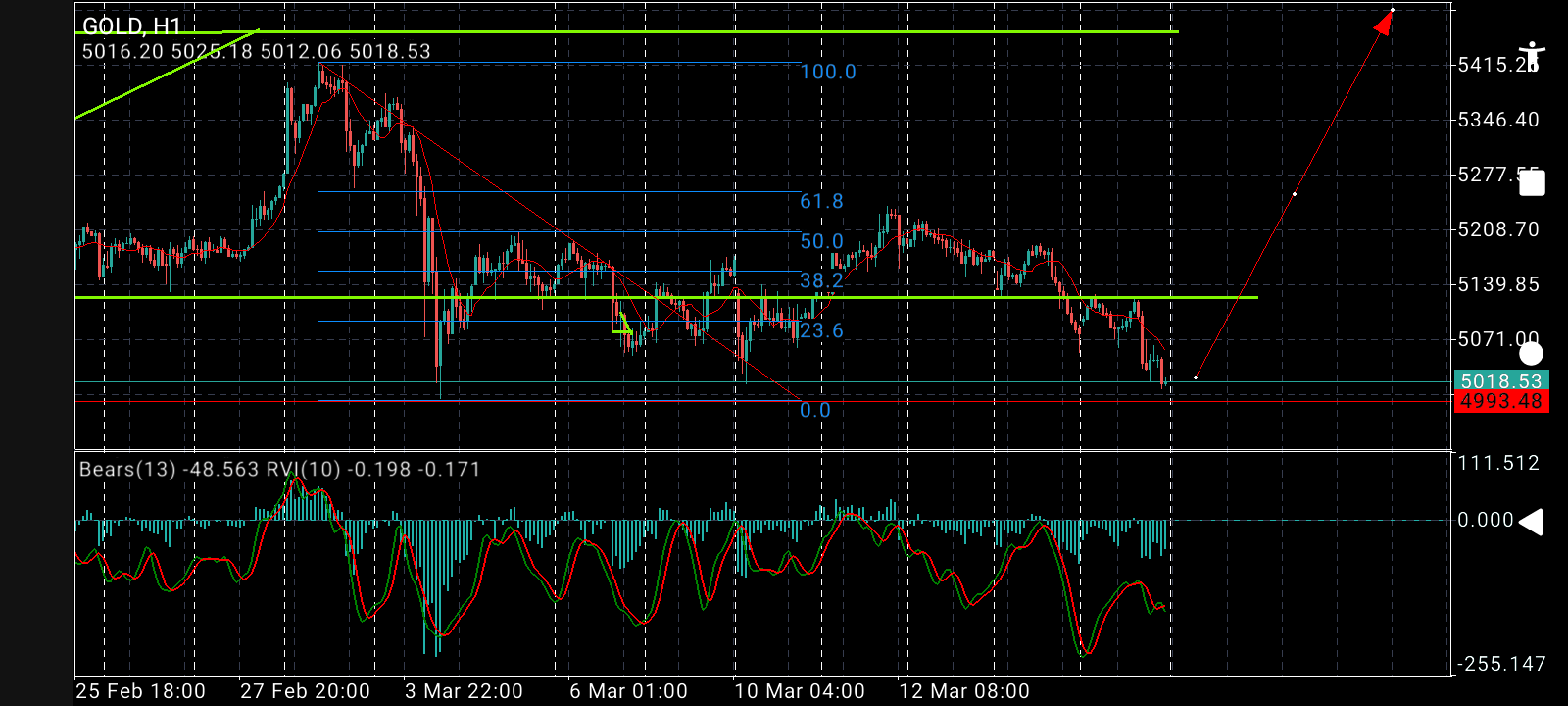Screen dimensions: 1568x706
Task: Select the red arrowhead of the projection line
Action: pyautogui.click(x=1384, y=22)
